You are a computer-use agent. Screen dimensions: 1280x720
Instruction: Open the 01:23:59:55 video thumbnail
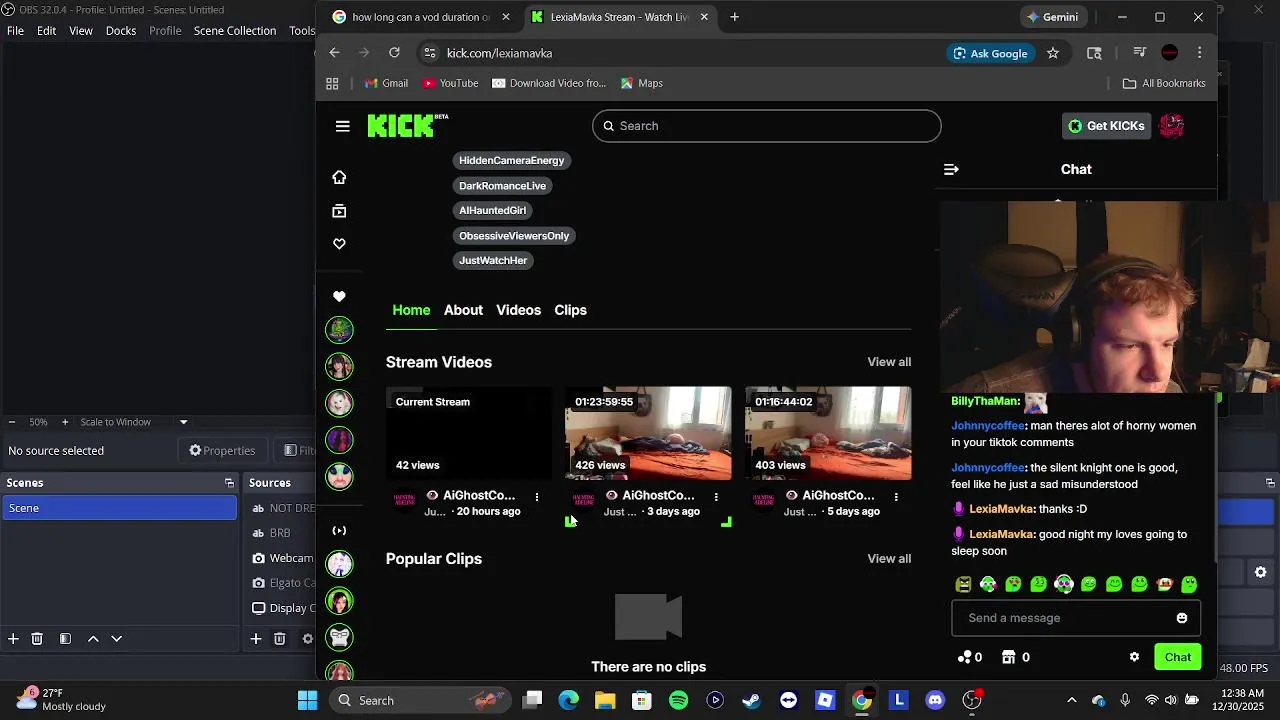(x=648, y=433)
